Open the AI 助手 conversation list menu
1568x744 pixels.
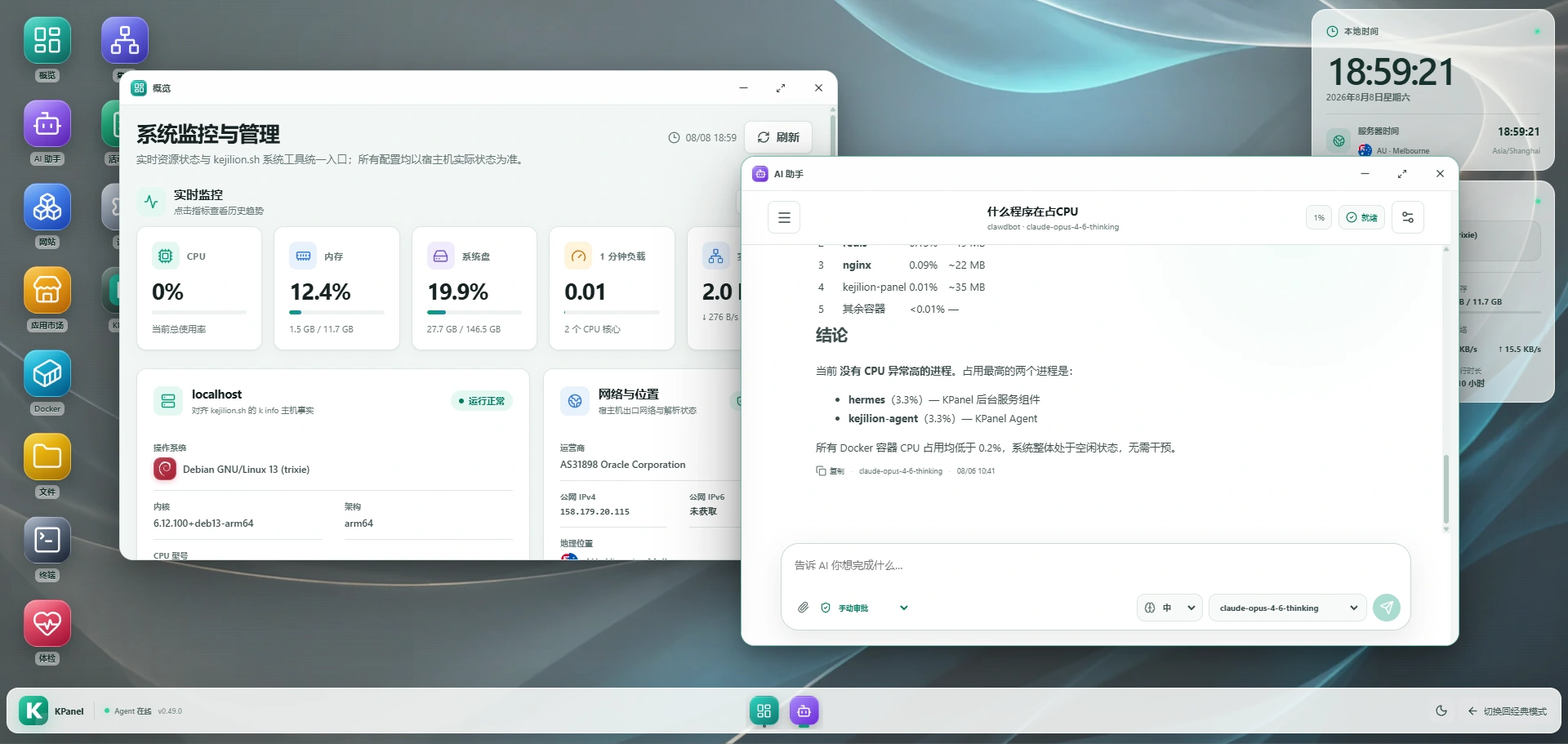point(784,218)
